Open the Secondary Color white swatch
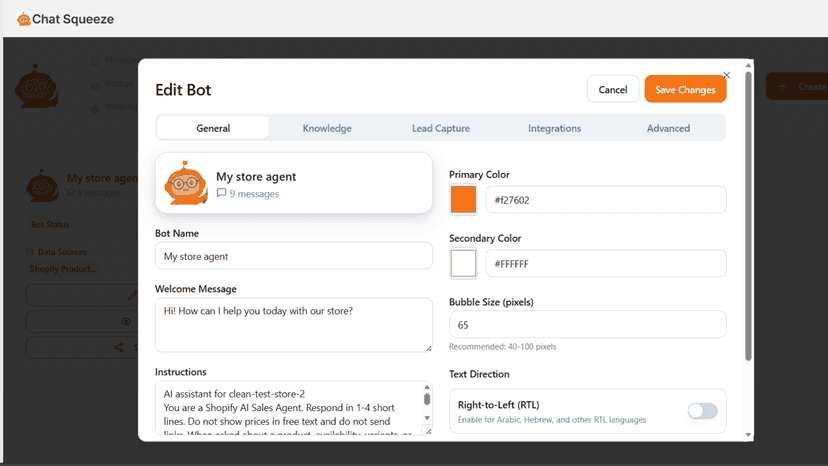 coord(463,263)
